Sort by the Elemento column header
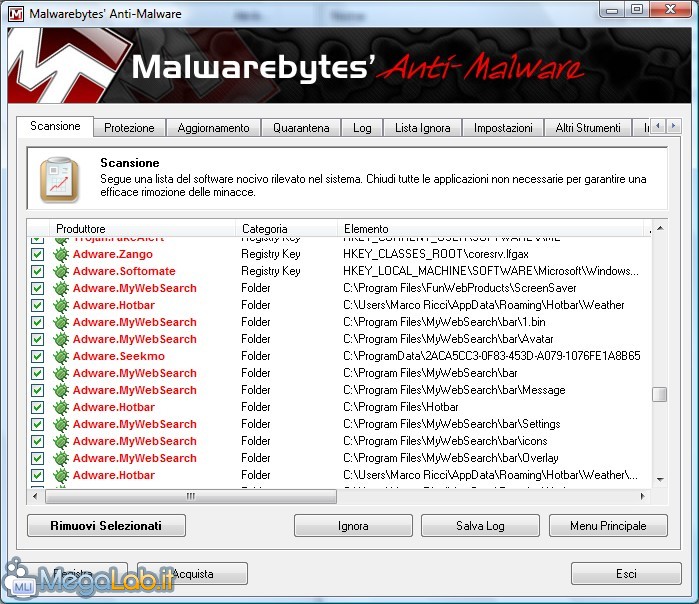The image size is (699, 604). pyautogui.click(x=490, y=229)
